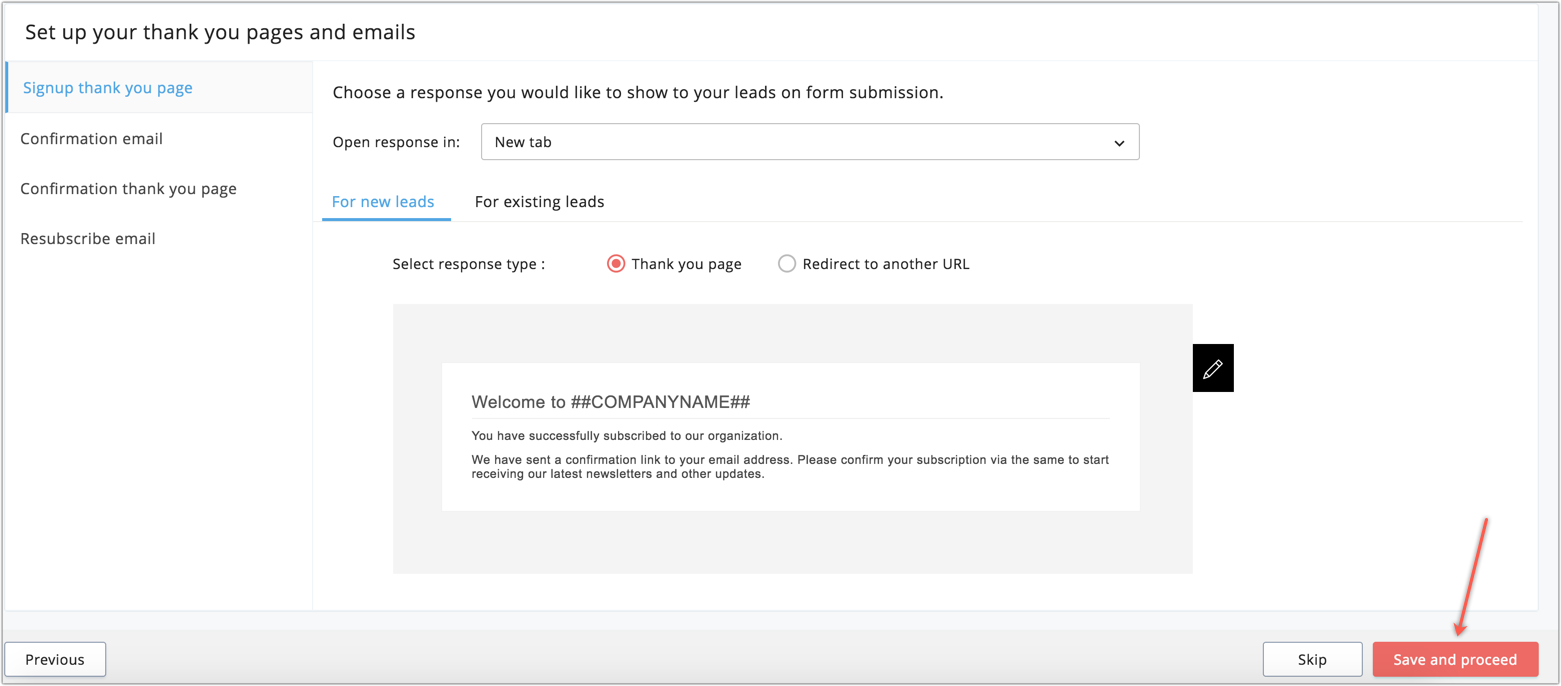The height and width of the screenshot is (686, 1561).
Task: Open Resubscribe email section
Action: tap(88, 239)
